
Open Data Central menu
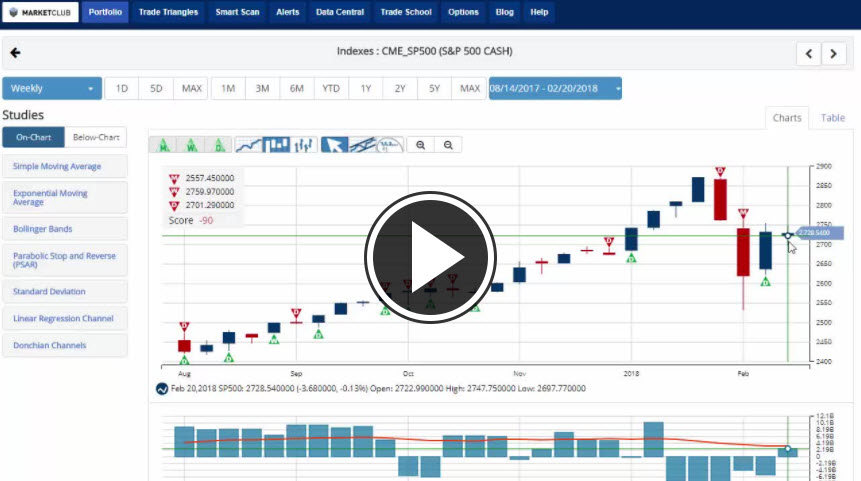coord(340,12)
